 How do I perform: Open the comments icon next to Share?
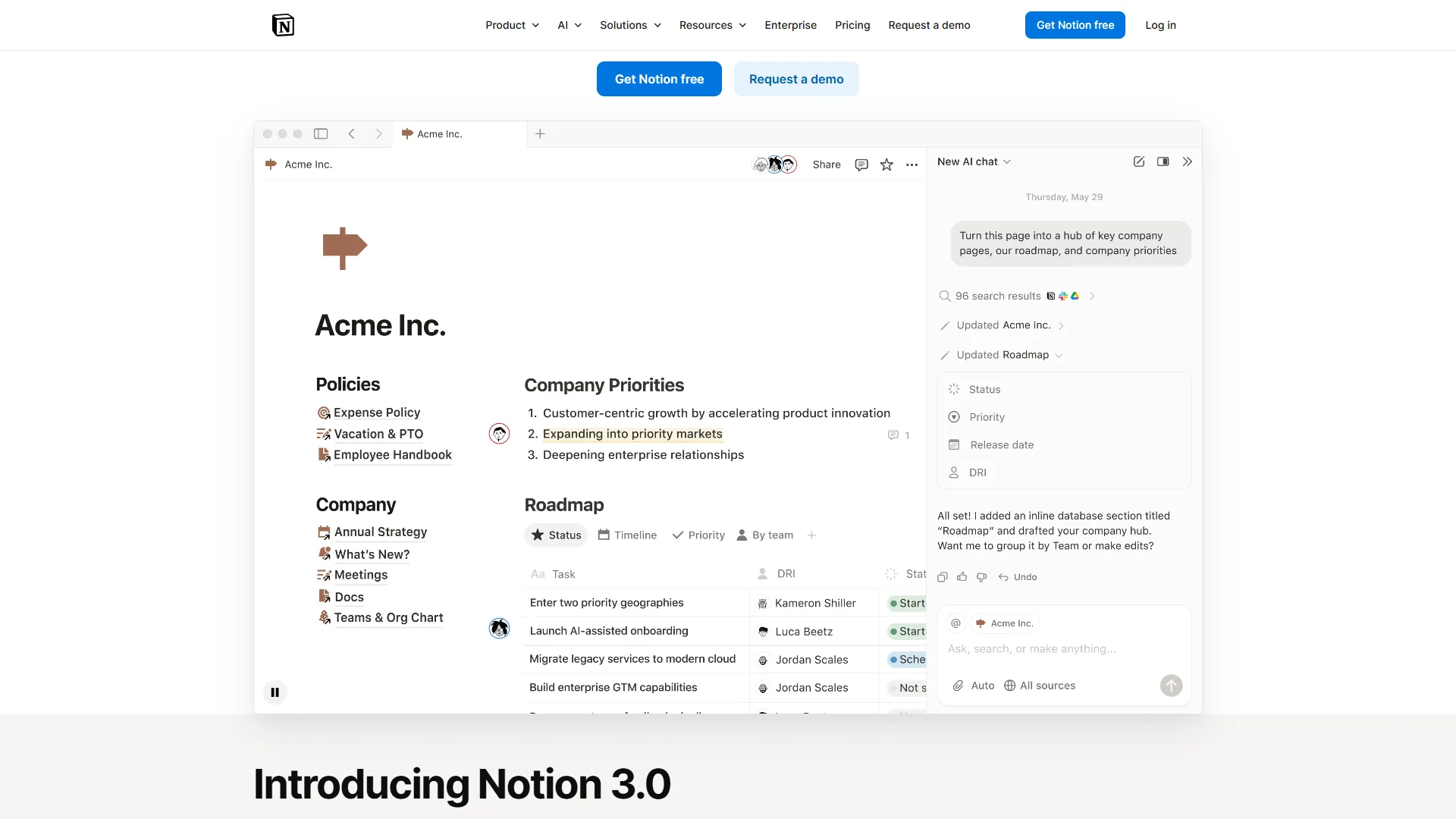[x=861, y=165]
